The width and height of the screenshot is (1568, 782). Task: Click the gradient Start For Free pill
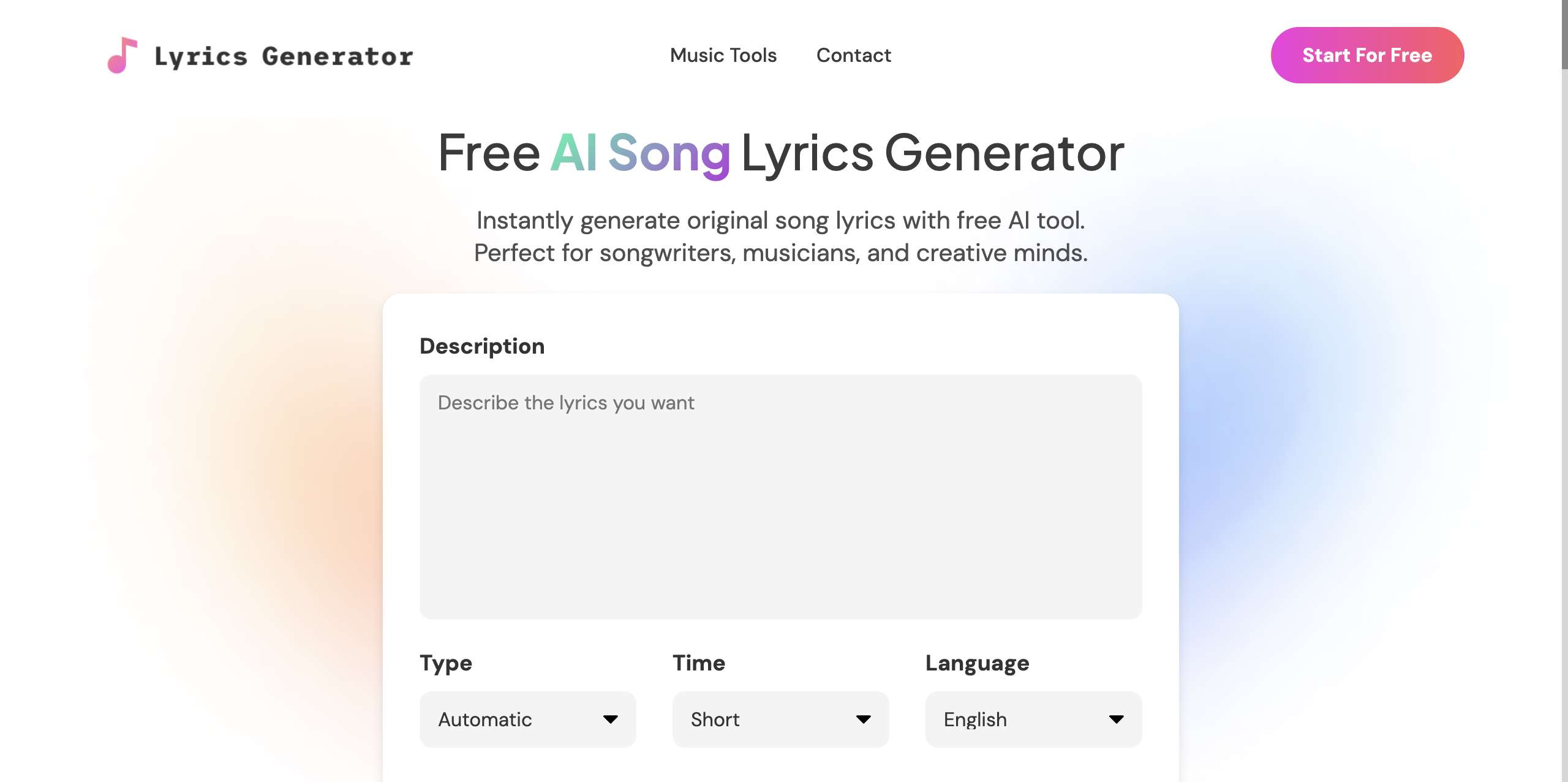click(x=1367, y=55)
